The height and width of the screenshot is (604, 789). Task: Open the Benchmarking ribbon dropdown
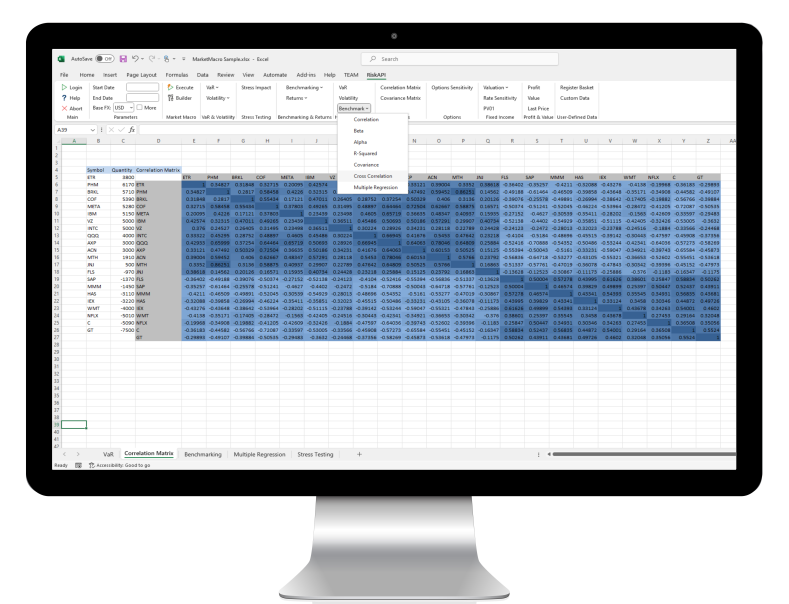304,88
